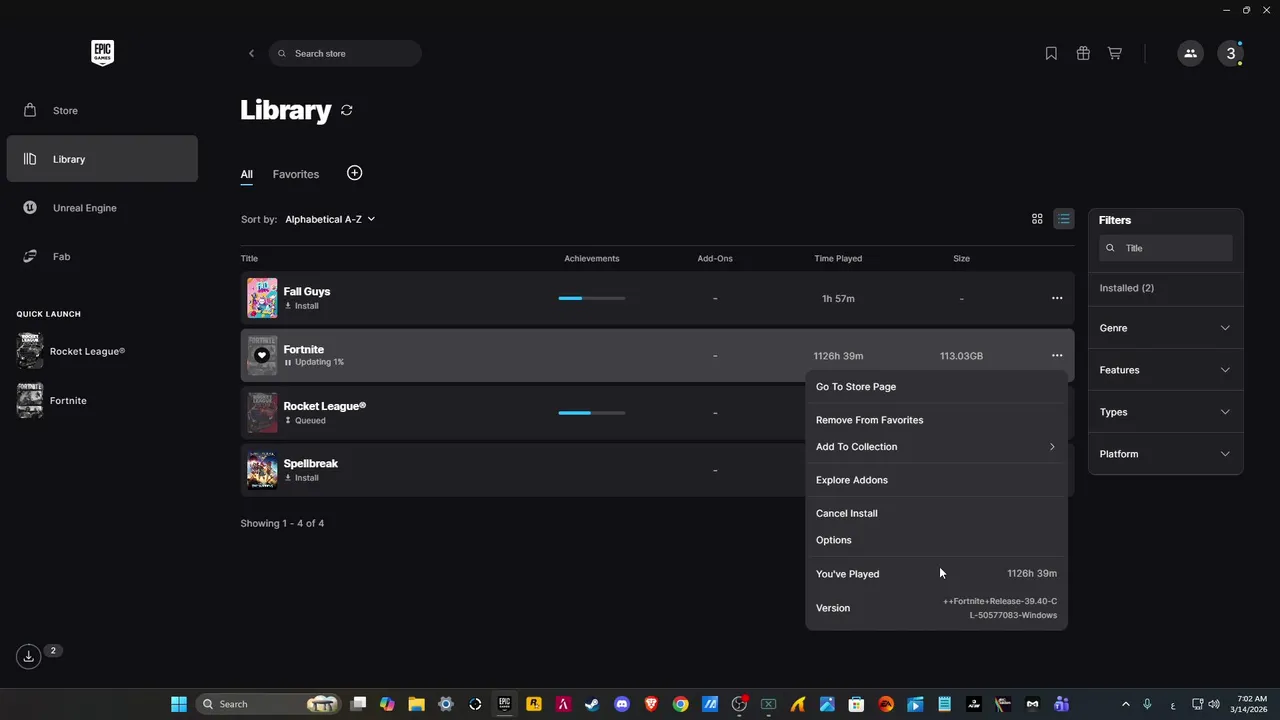The height and width of the screenshot is (720, 1280).
Task: Click the Size column header
Action: click(x=961, y=259)
